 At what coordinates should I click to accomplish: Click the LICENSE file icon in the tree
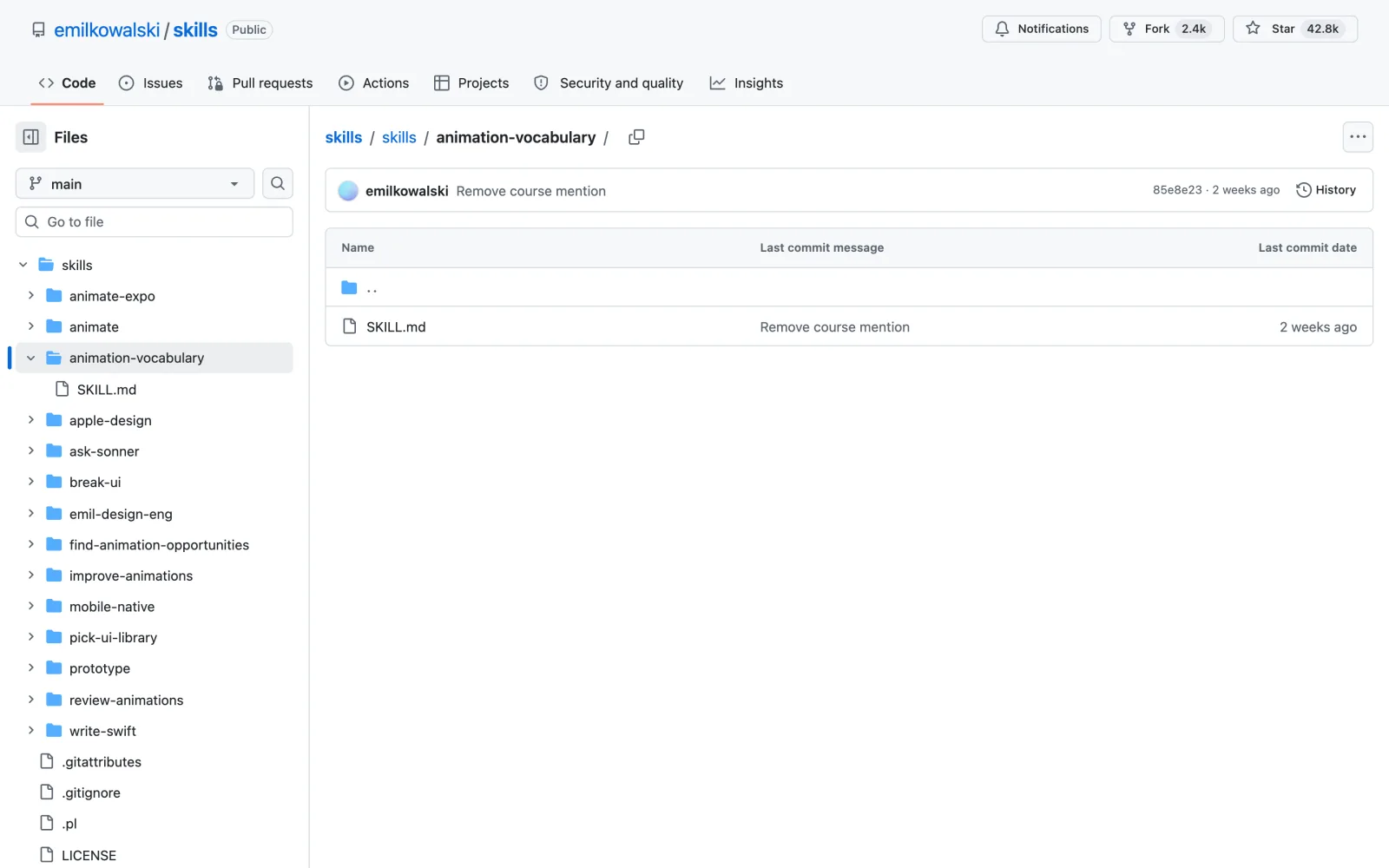click(x=47, y=855)
